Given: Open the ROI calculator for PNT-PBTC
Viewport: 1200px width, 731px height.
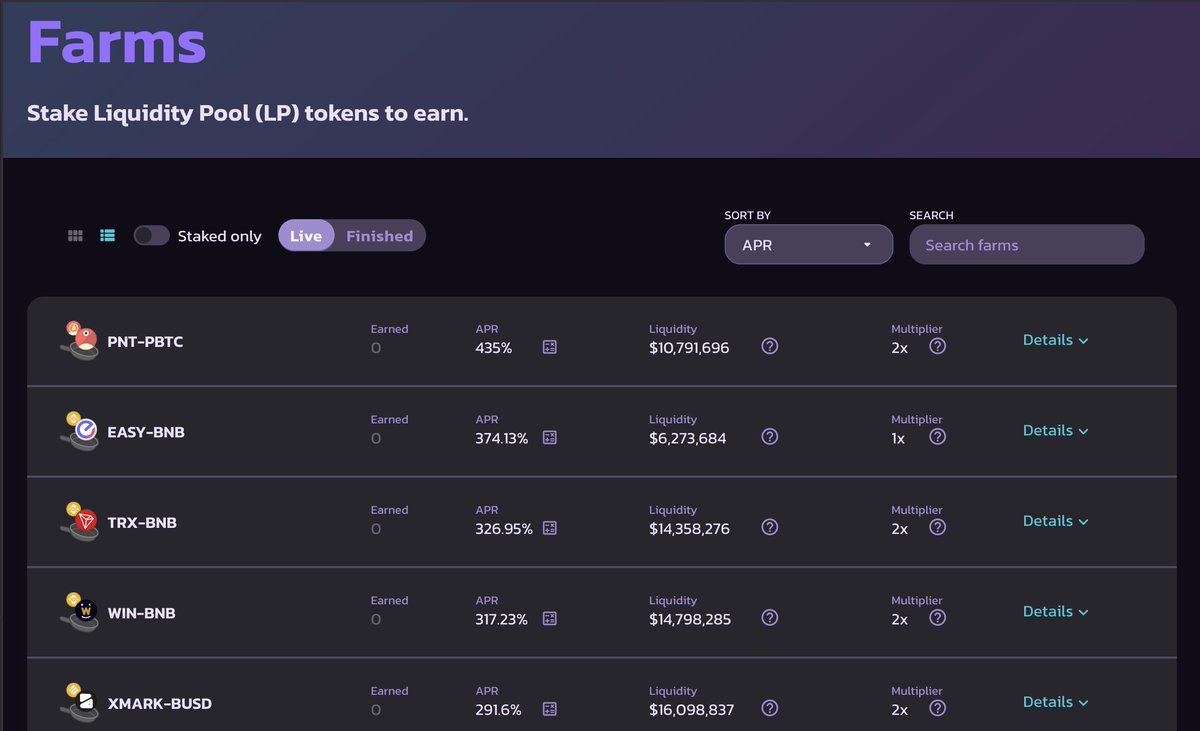Looking at the screenshot, I should (x=549, y=345).
